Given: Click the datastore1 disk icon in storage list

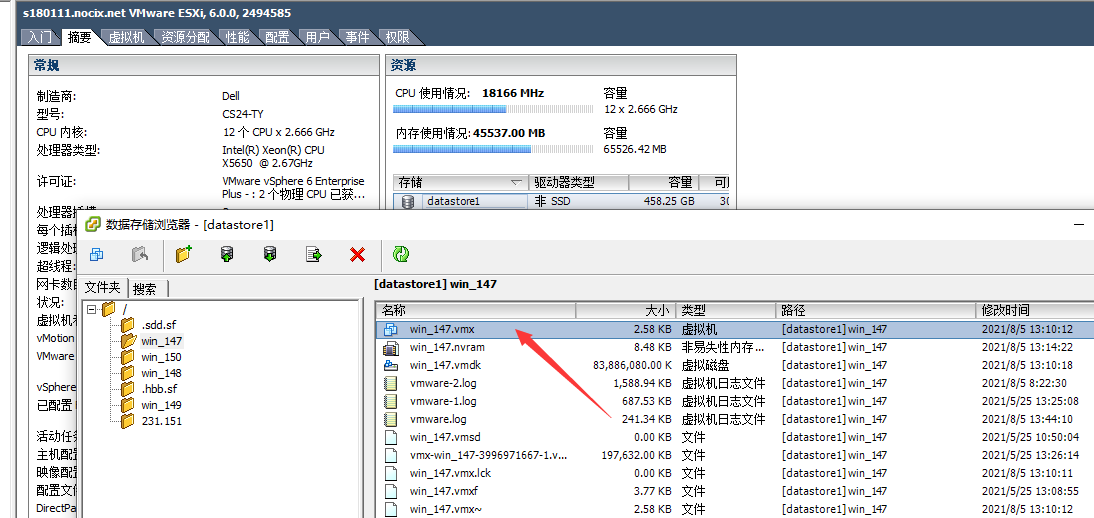Looking at the screenshot, I should coord(408,201).
